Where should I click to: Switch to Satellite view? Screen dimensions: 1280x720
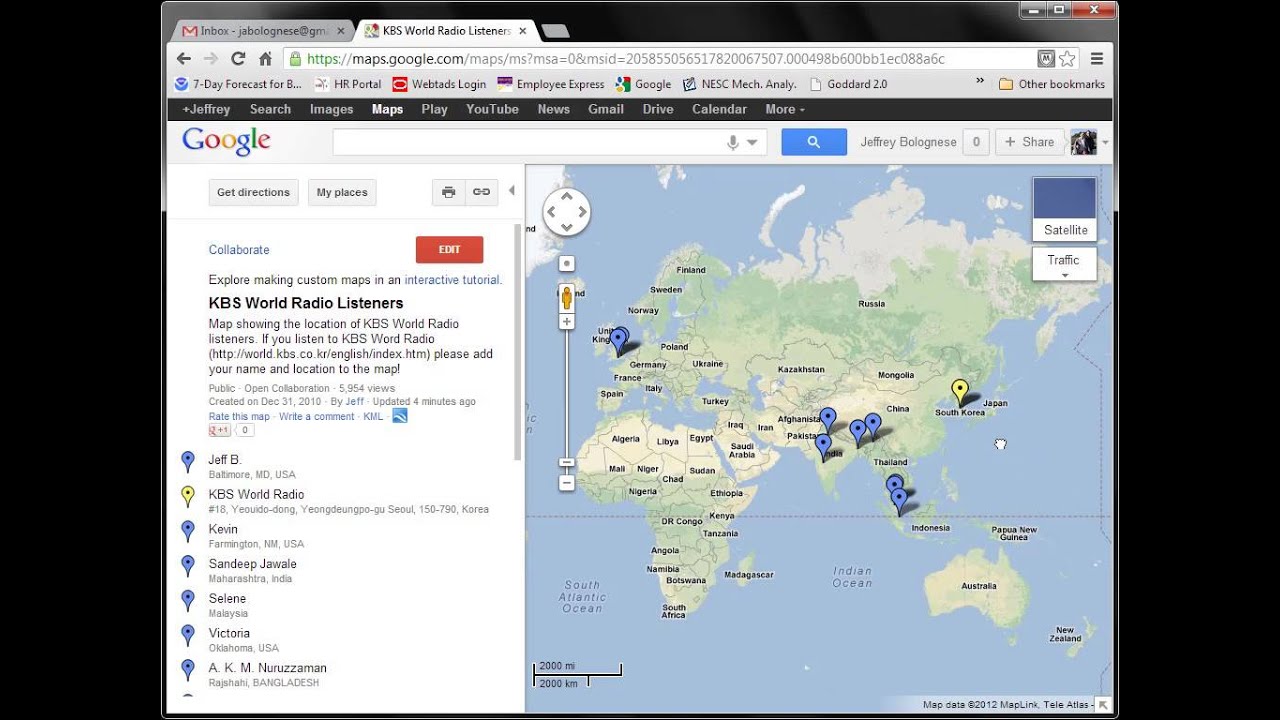pos(1065,208)
